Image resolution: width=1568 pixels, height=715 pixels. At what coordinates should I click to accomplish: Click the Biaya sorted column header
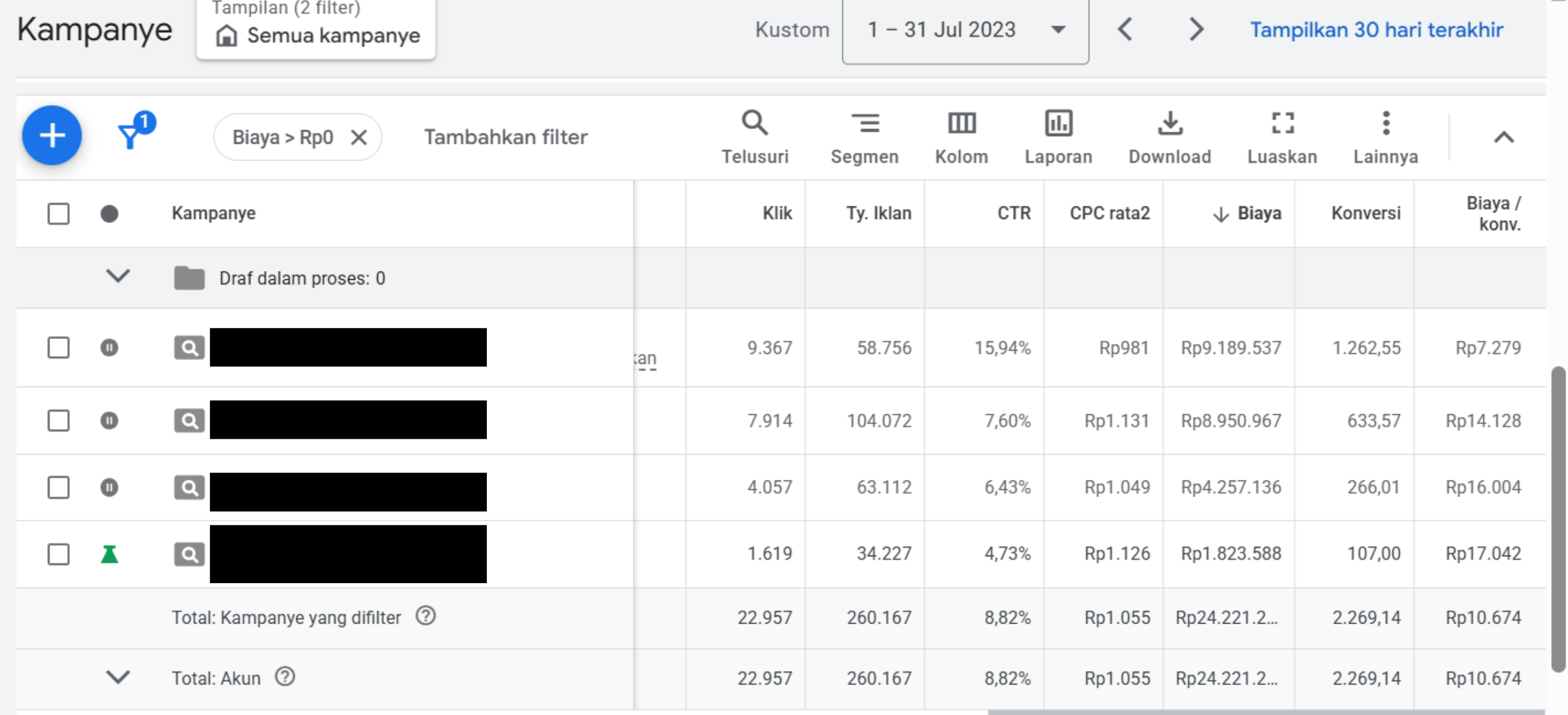pos(1247,213)
